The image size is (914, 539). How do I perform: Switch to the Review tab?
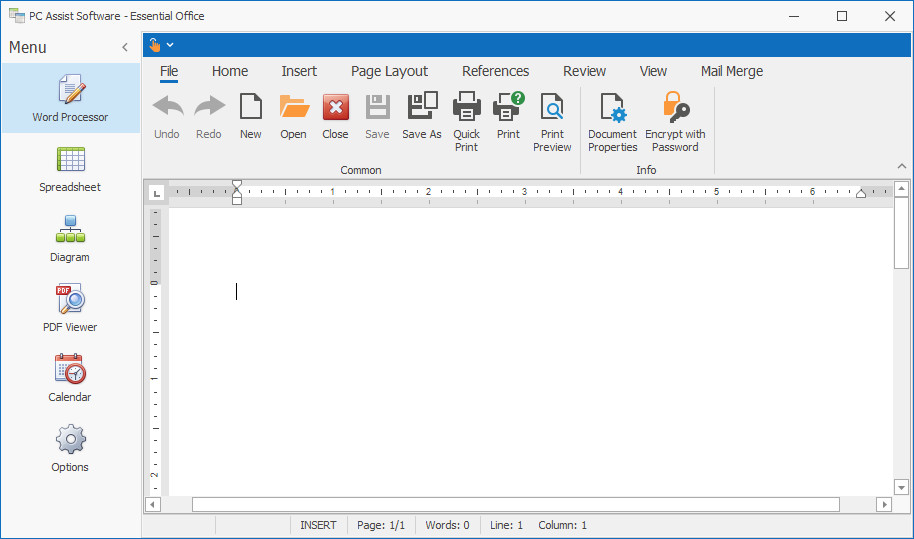tap(584, 71)
